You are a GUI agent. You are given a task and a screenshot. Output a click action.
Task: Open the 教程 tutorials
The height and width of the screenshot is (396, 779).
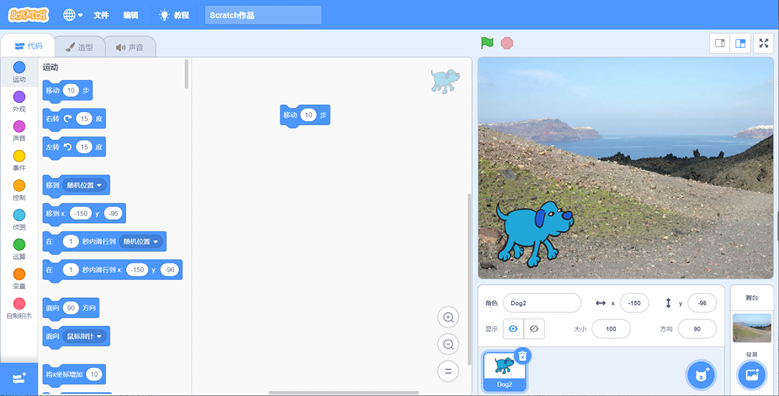[x=174, y=15]
